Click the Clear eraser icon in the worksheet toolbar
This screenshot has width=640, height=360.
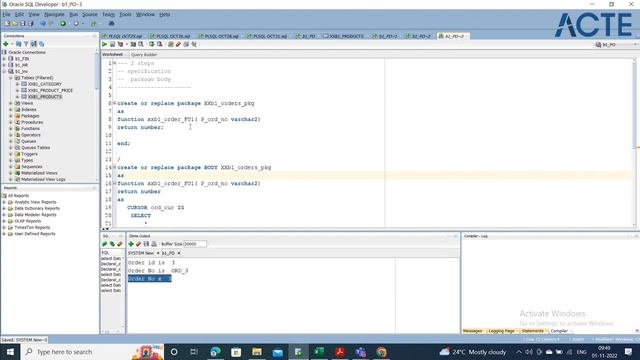pyautogui.click(x=178, y=44)
